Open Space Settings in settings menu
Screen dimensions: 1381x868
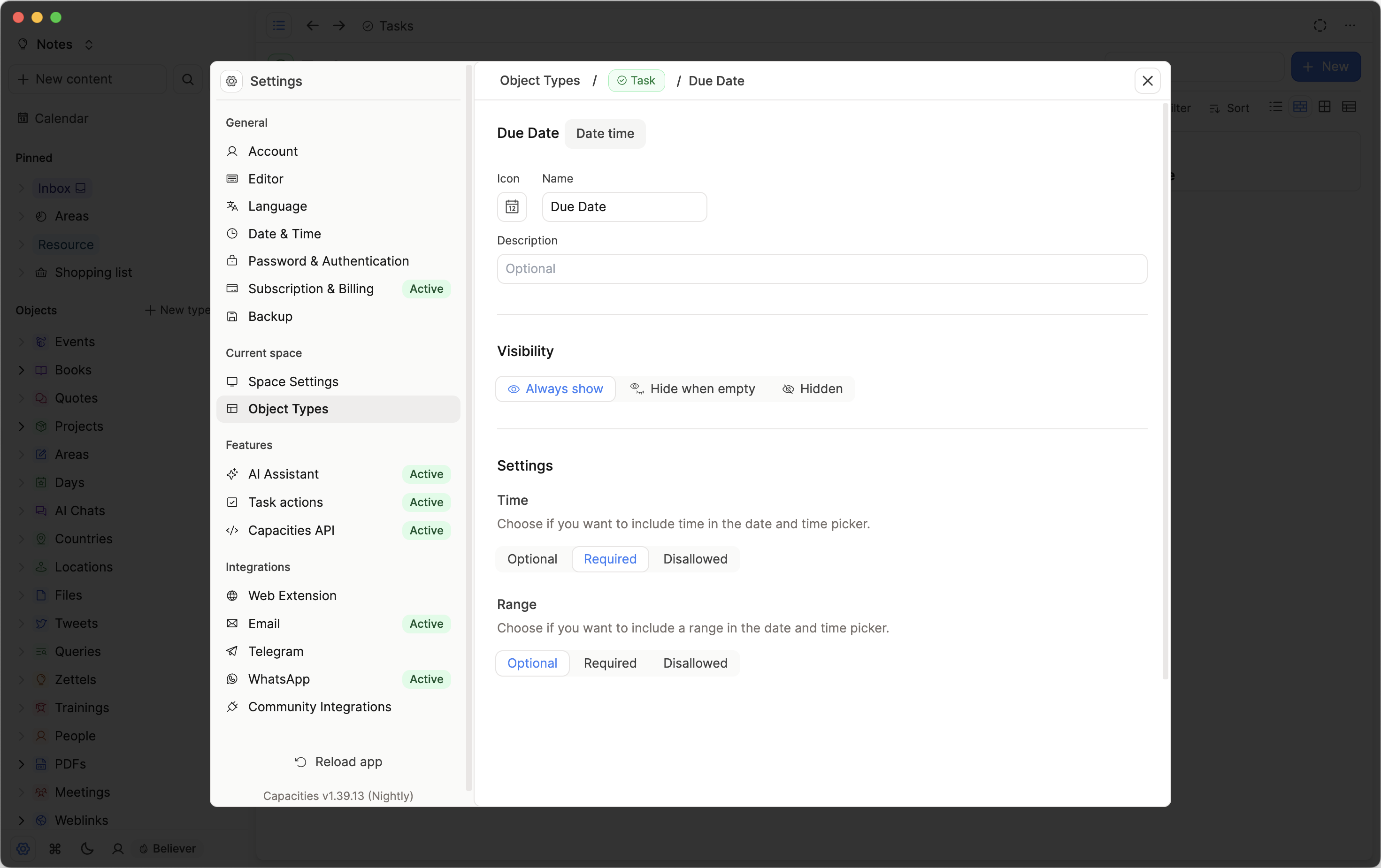(x=292, y=381)
